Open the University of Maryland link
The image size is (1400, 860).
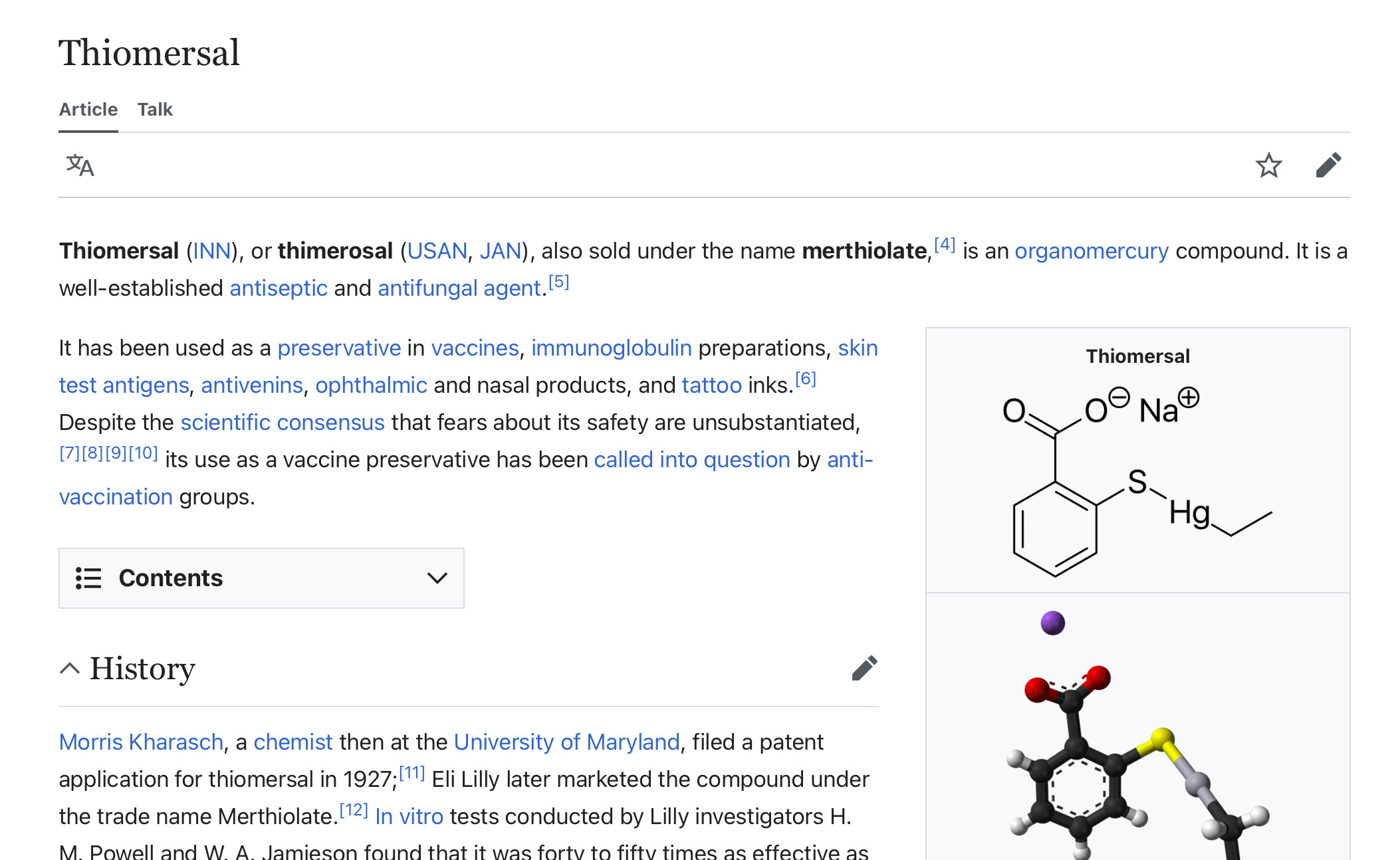click(566, 742)
